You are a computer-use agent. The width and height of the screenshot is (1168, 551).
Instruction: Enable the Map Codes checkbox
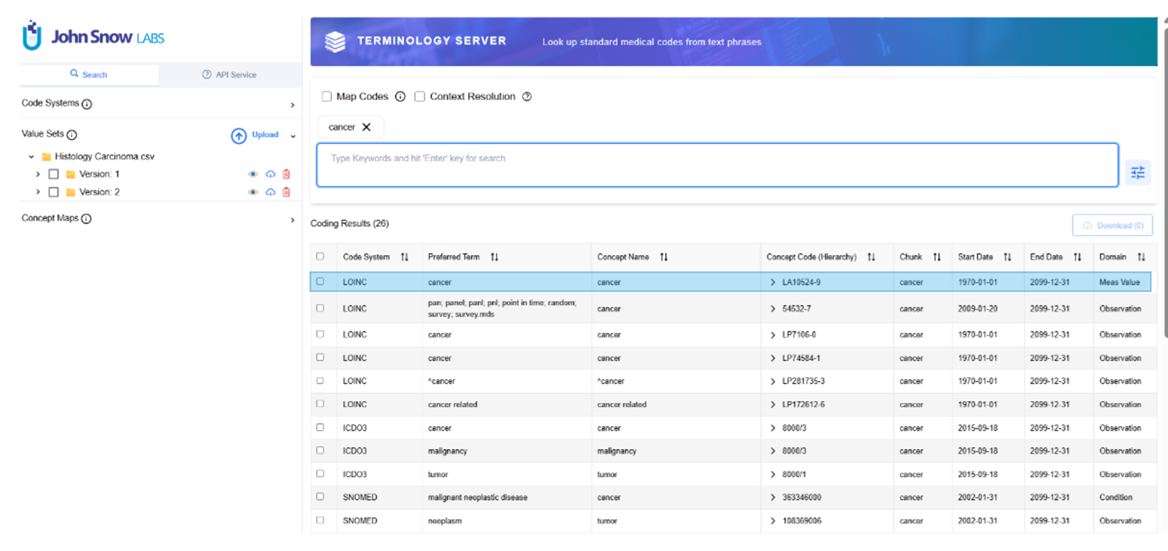[x=326, y=97]
